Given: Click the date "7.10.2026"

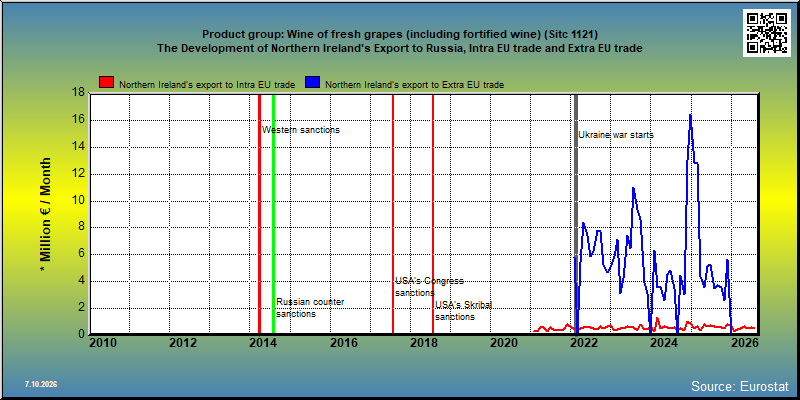Looking at the screenshot, I should pyautogui.click(x=41, y=384).
